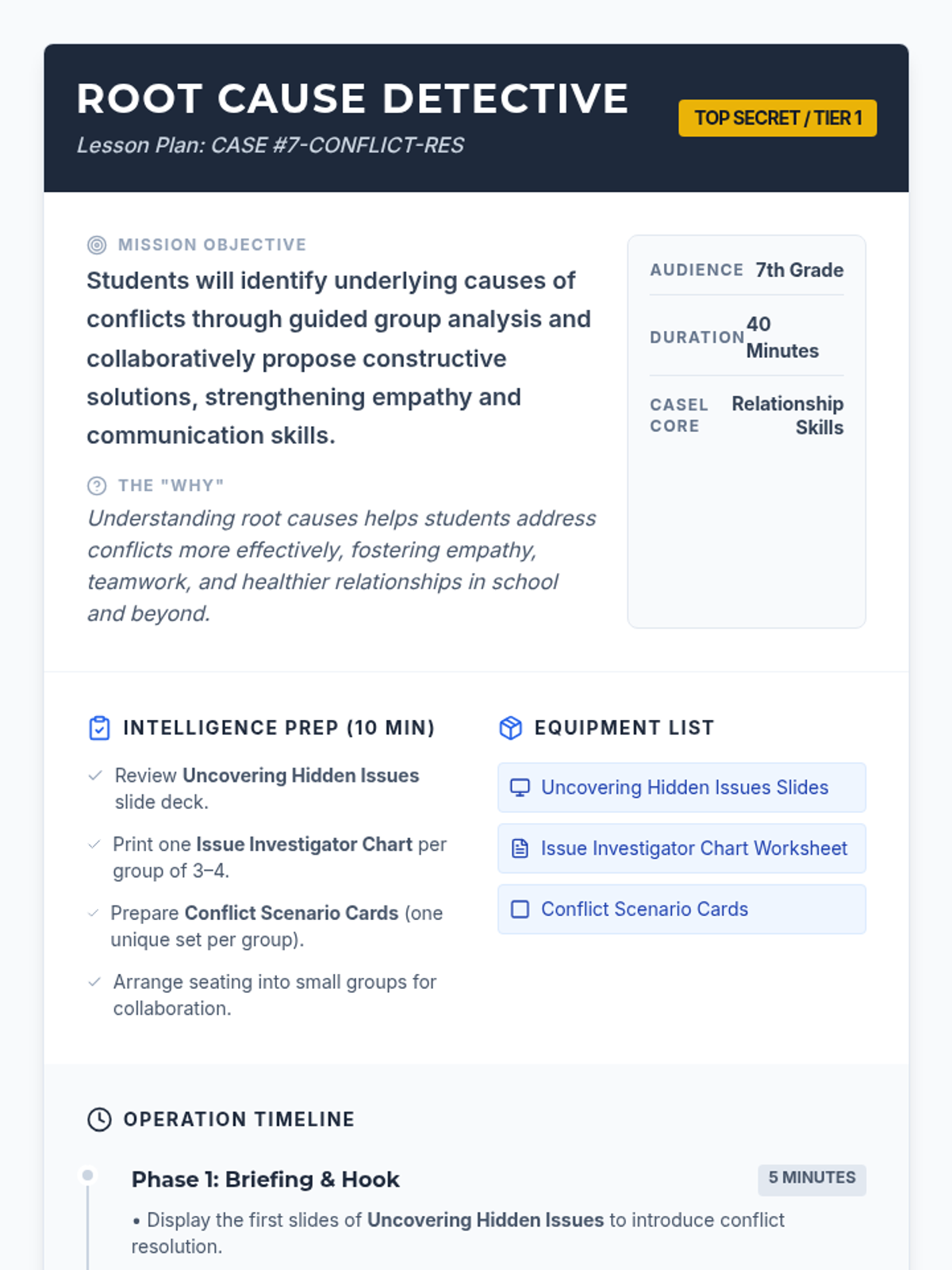Click the TOP SECRET / TIER 1 badge
952x1270 pixels.
(x=777, y=118)
